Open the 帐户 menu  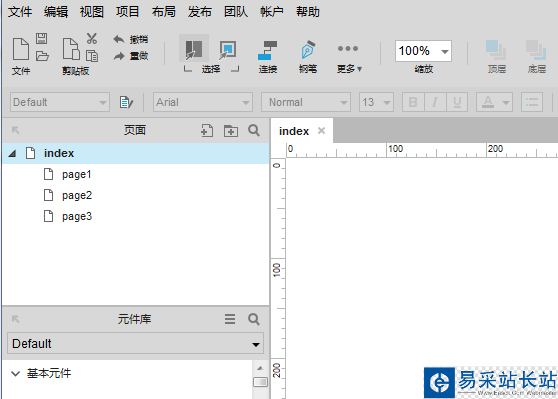pos(272,12)
